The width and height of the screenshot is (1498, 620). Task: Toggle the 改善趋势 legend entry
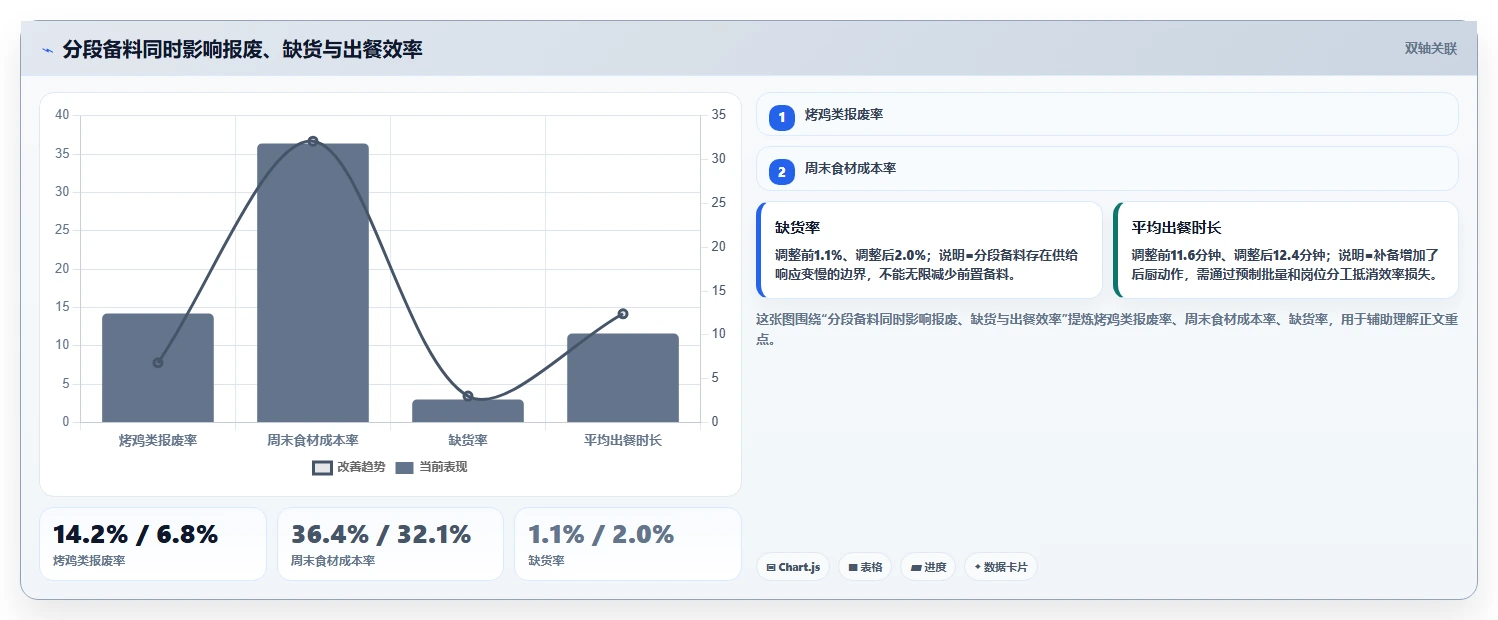point(348,467)
